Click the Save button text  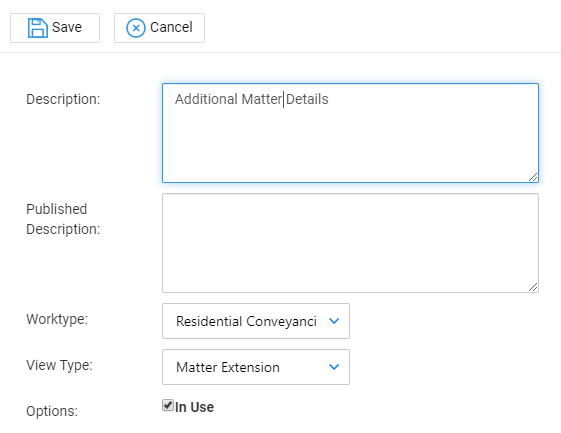point(67,27)
